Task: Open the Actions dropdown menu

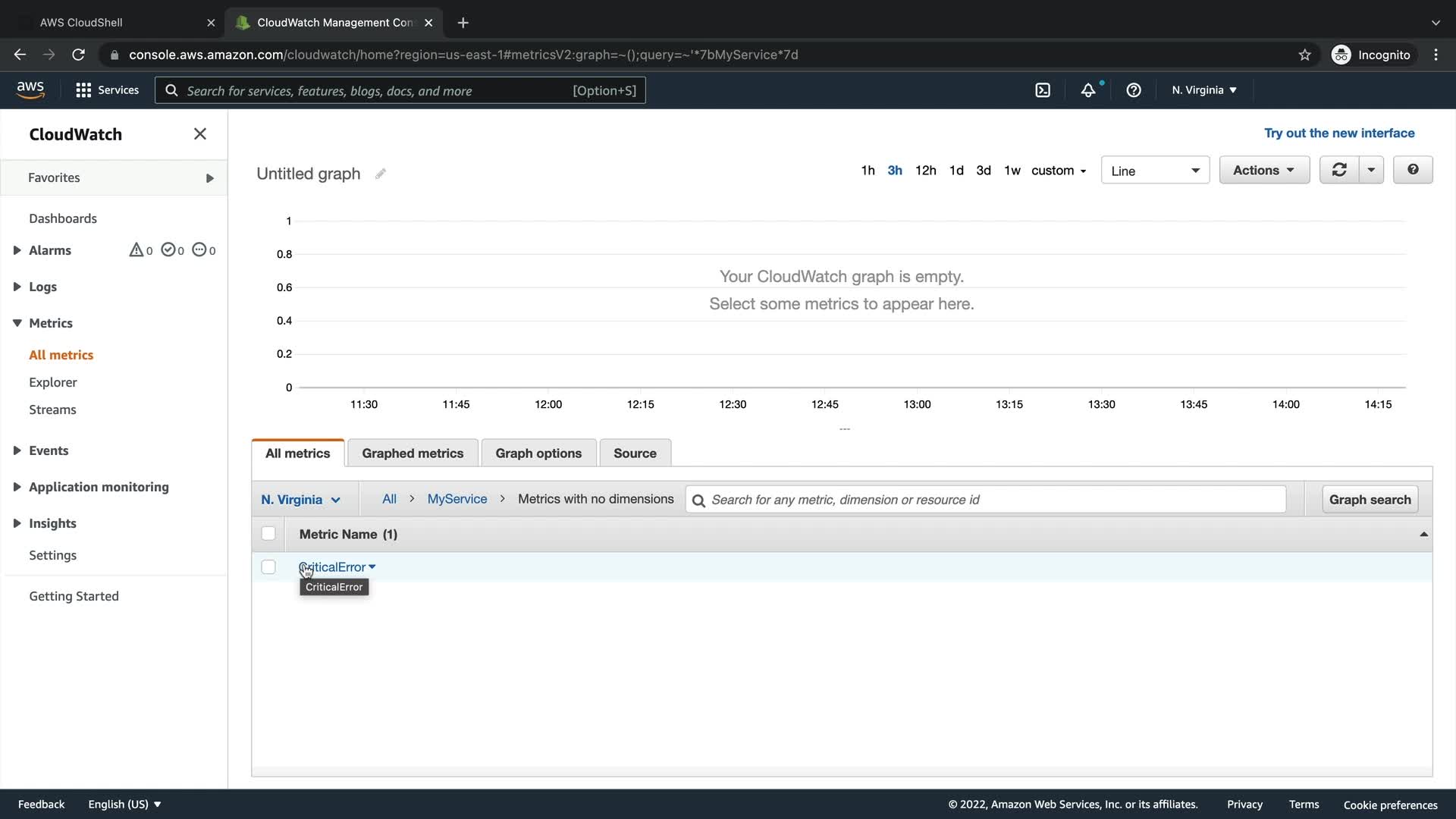Action: click(x=1263, y=170)
